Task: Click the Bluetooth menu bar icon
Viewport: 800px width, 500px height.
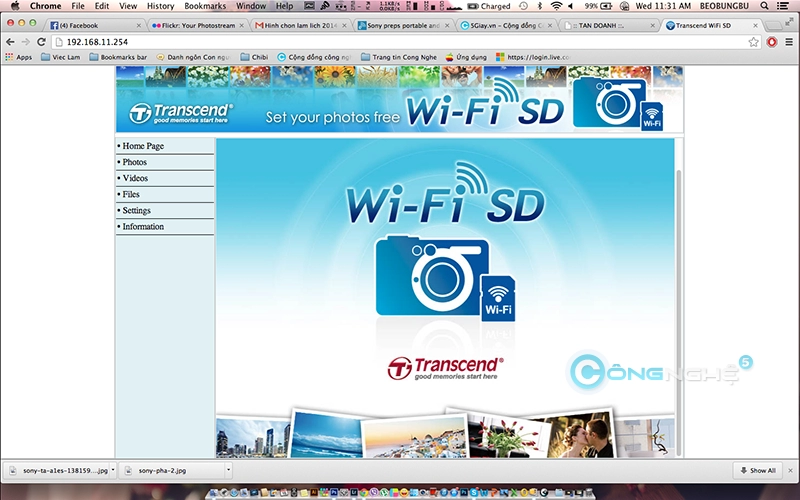Action: point(540,6)
